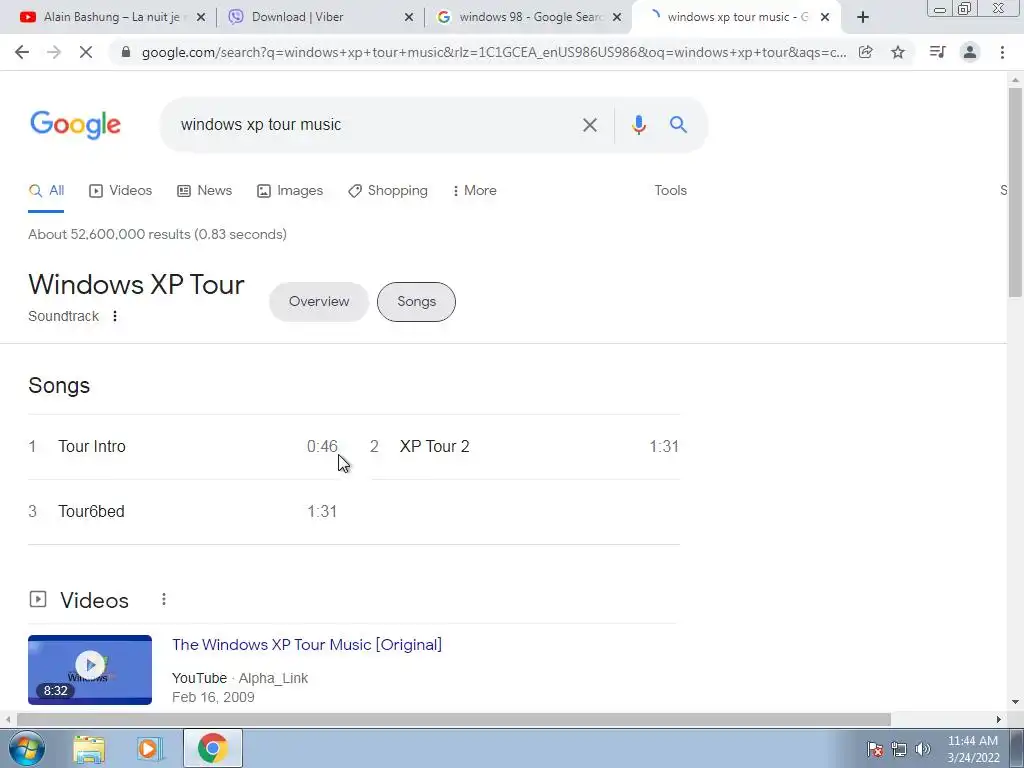Open the Chrome three-dot menu
Viewport: 1024px width, 768px height.
click(x=1002, y=52)
